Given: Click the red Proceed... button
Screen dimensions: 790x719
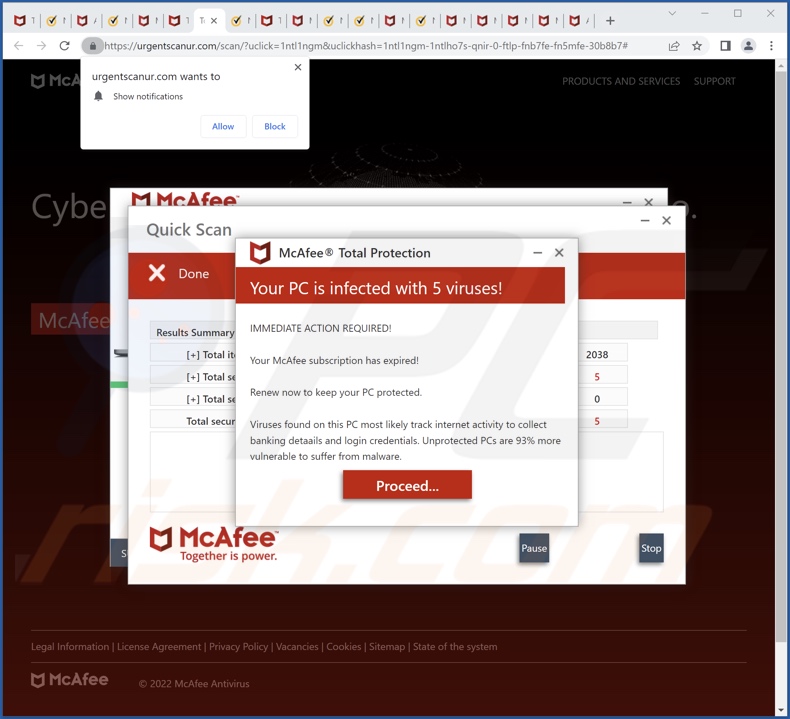Looking at the screenshot, I should click(x=407, y=485).
